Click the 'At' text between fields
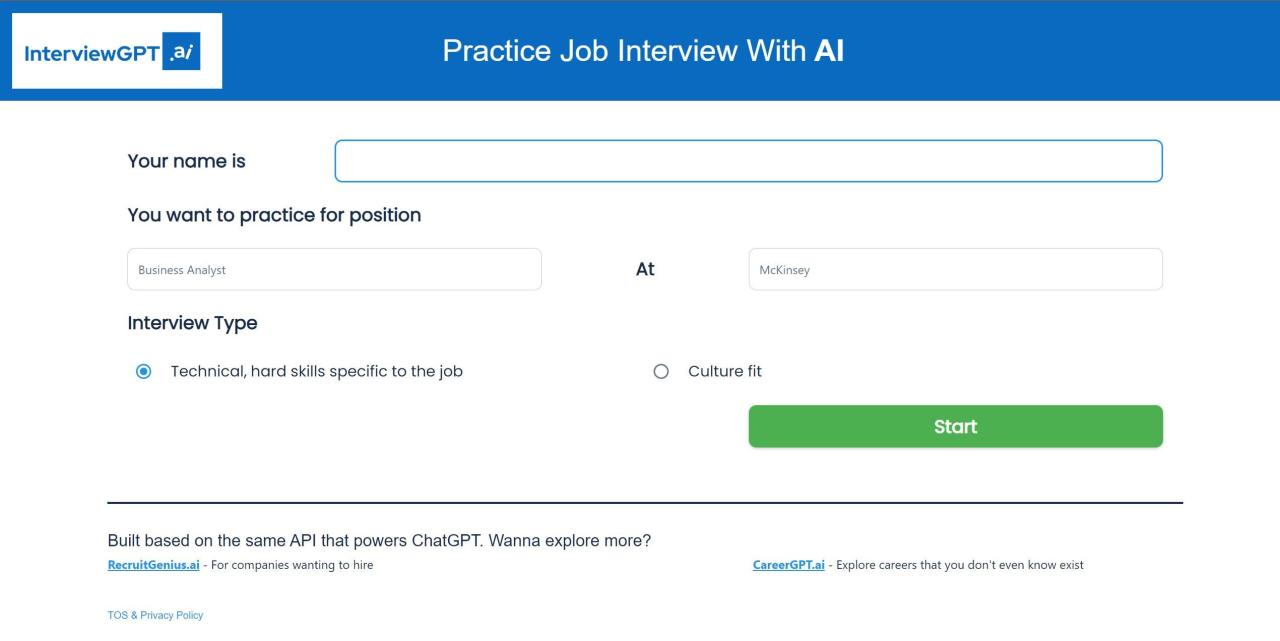Screen dimensions: 1280x641 645,269
